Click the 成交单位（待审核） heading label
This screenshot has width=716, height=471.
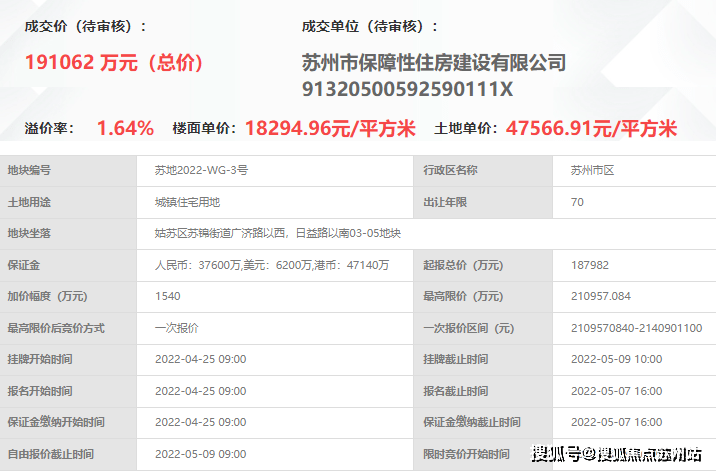tap(369, 26)
